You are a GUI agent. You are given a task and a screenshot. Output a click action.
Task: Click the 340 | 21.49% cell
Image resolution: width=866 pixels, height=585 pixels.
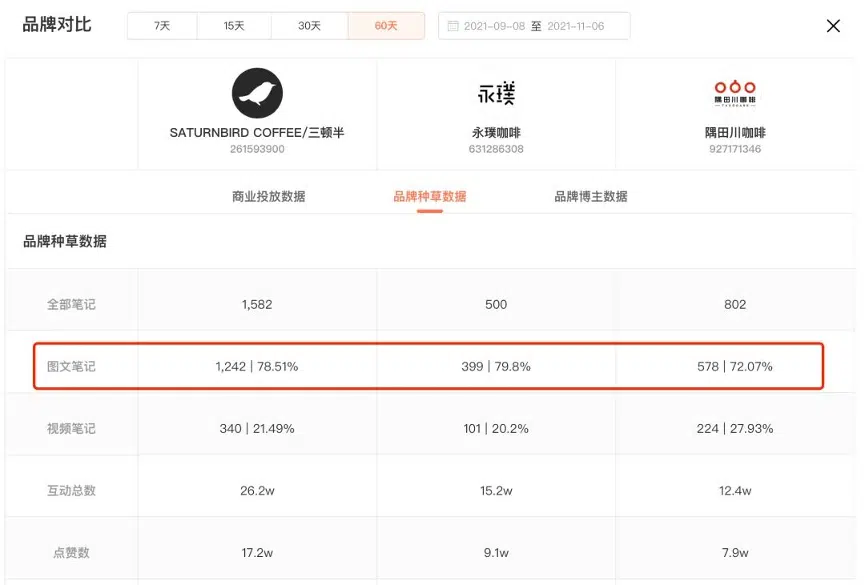click(257, 429)
